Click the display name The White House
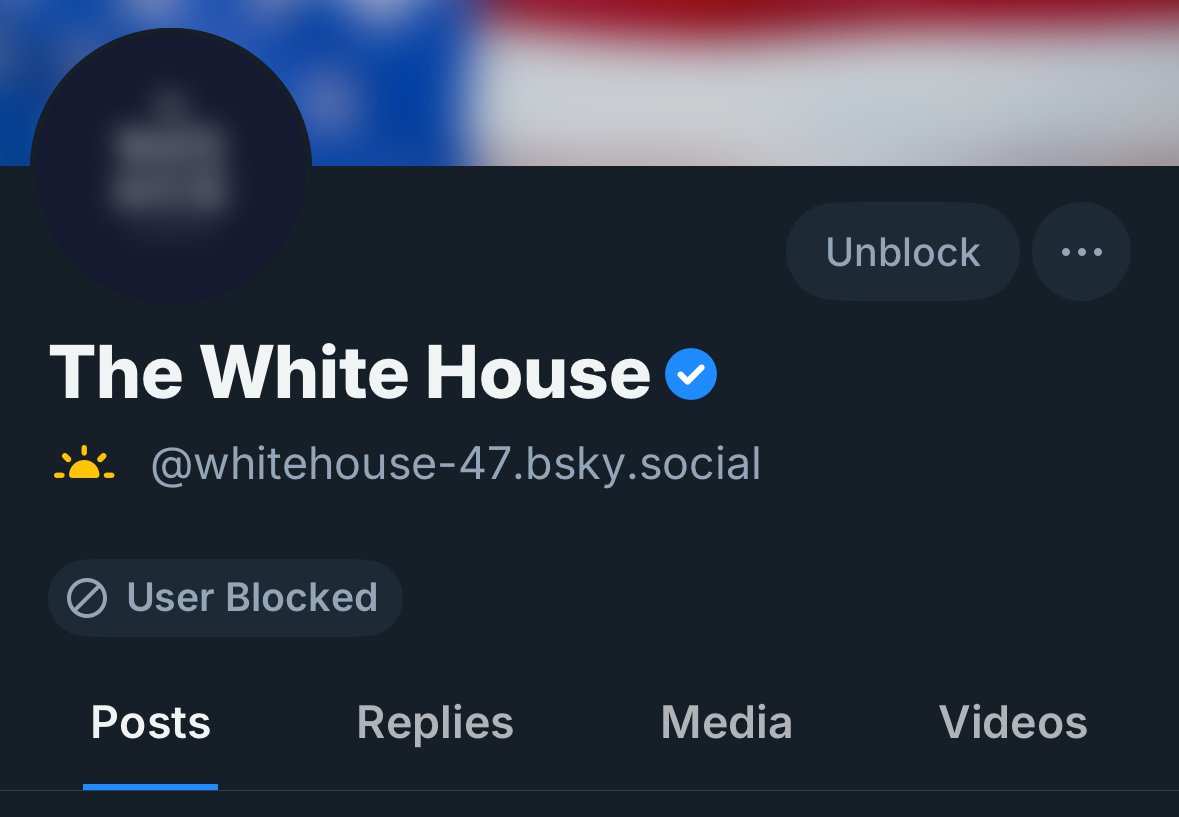This screenshot has width=1179, height=817. pyautogui.click(x=350, y=374)
